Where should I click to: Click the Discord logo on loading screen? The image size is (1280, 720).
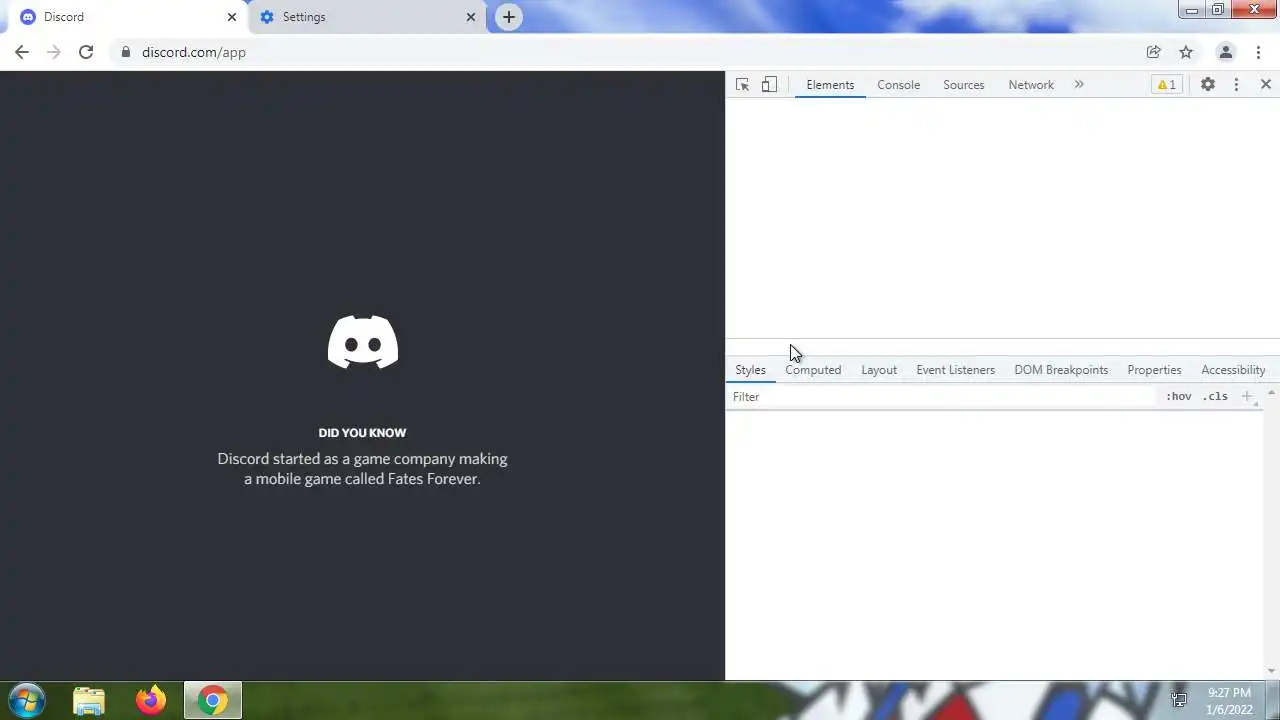pos(363,342)
